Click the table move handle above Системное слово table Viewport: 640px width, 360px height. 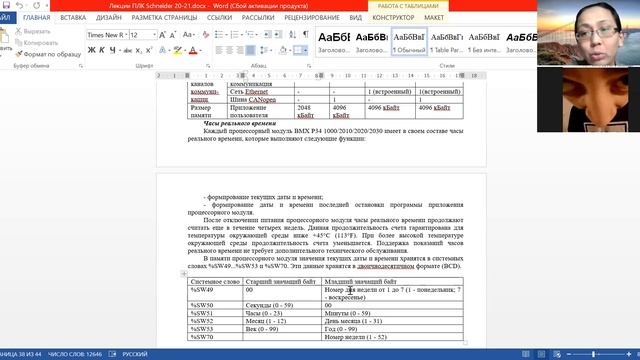point(184,274)
